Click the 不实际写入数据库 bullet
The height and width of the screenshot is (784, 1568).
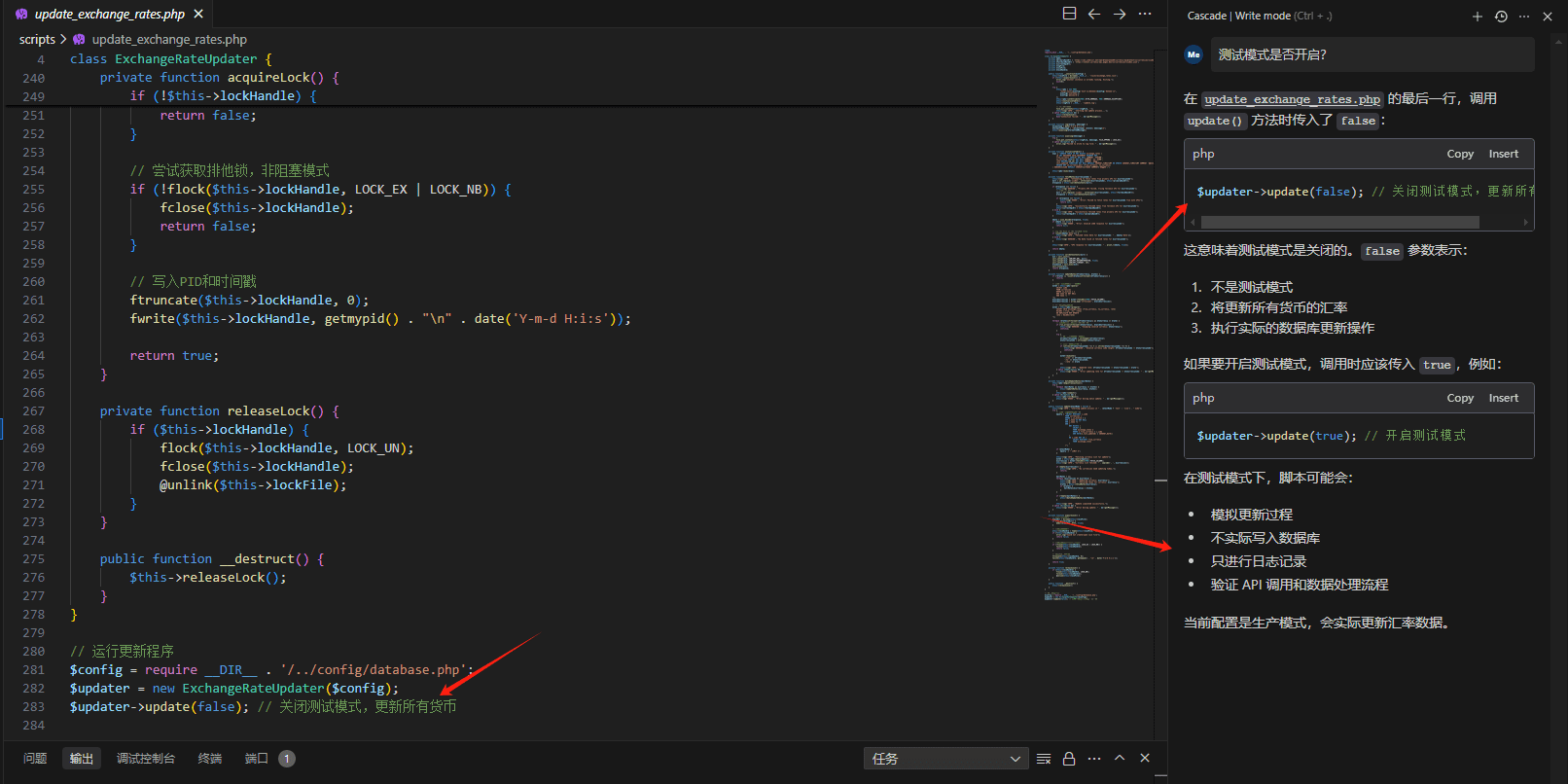click(x=1265, y=538)
